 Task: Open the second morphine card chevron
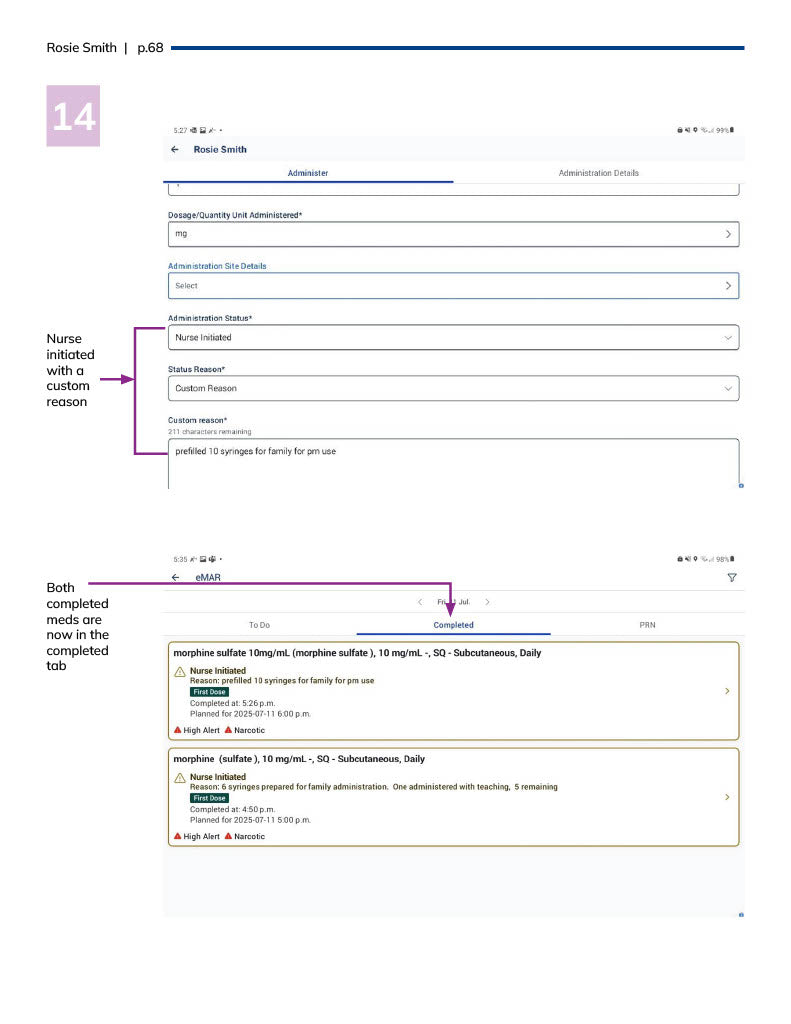pyautogui.click(x=727, y=797)
